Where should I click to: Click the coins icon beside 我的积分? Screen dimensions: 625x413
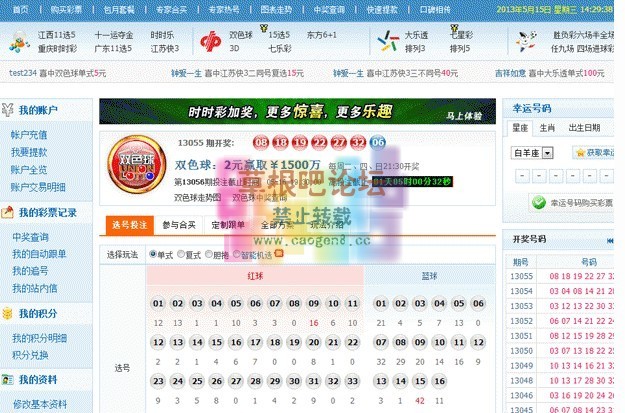coord(7,313)
